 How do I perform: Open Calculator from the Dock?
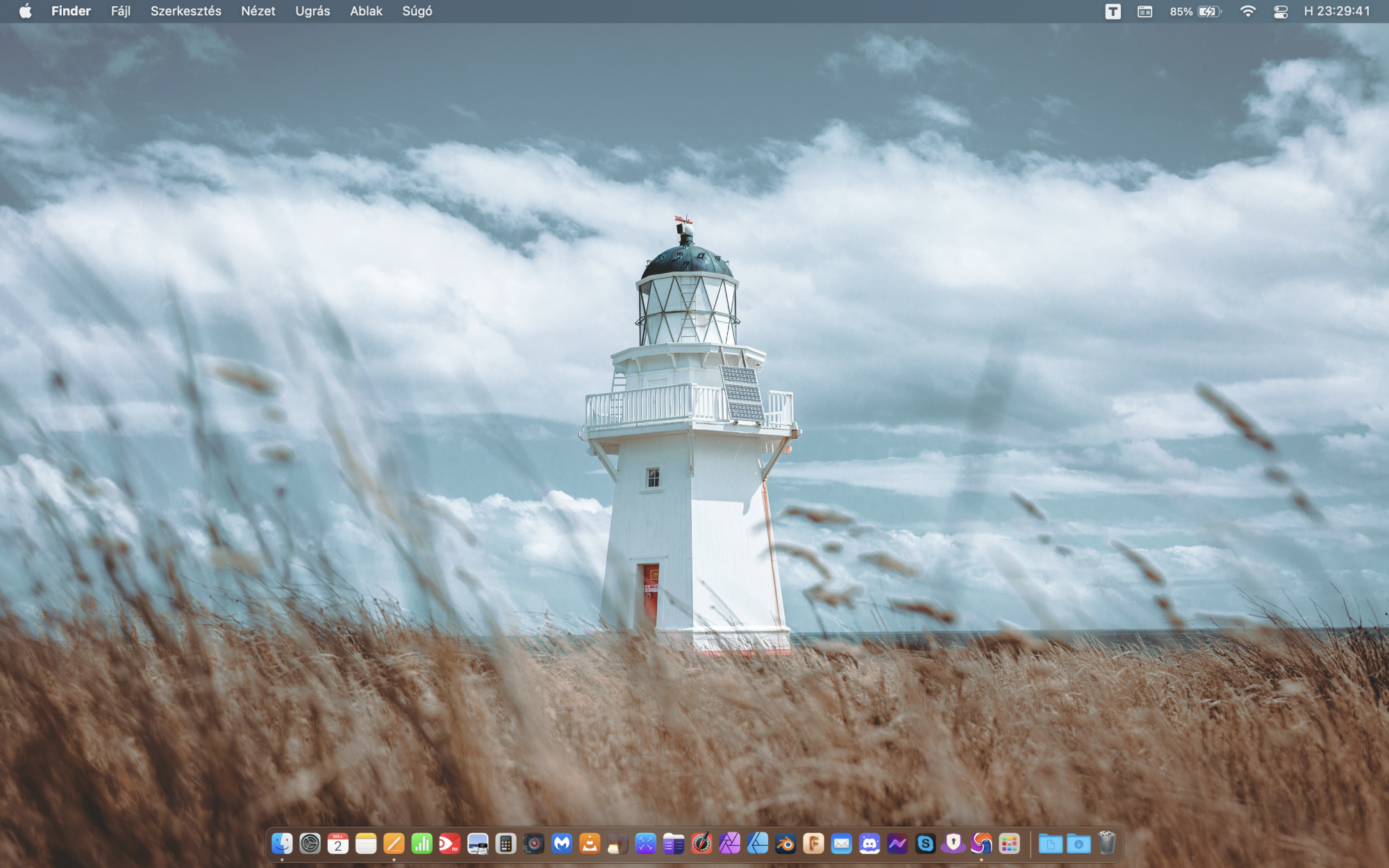(x=506, y=844)
